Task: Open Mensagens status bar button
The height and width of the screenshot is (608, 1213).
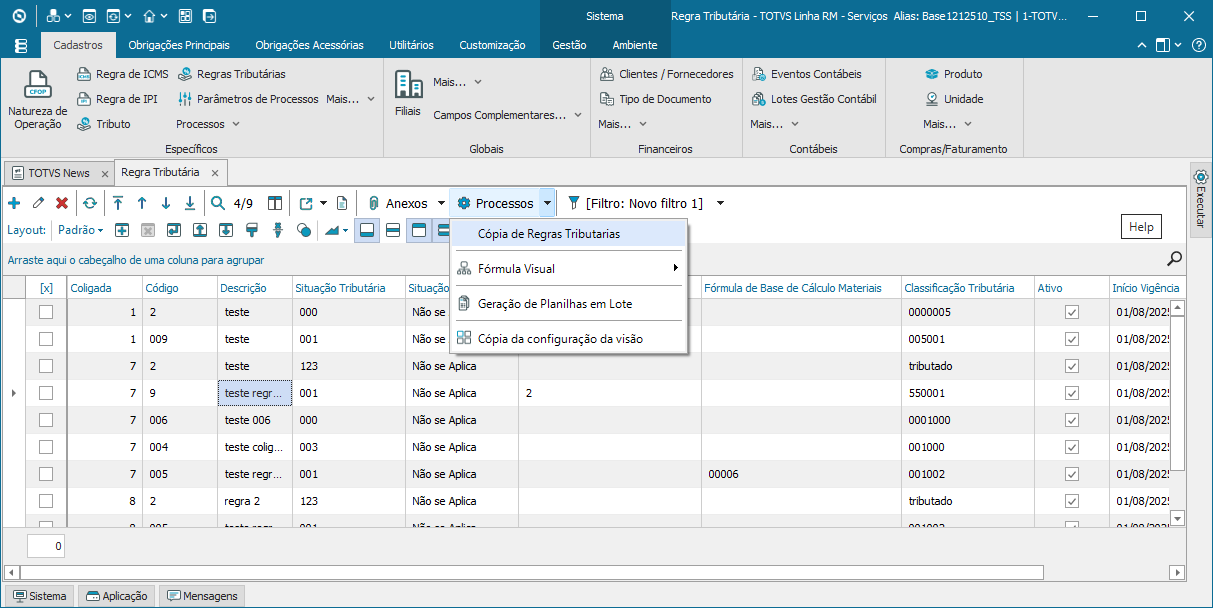Action: coord(200,596)
